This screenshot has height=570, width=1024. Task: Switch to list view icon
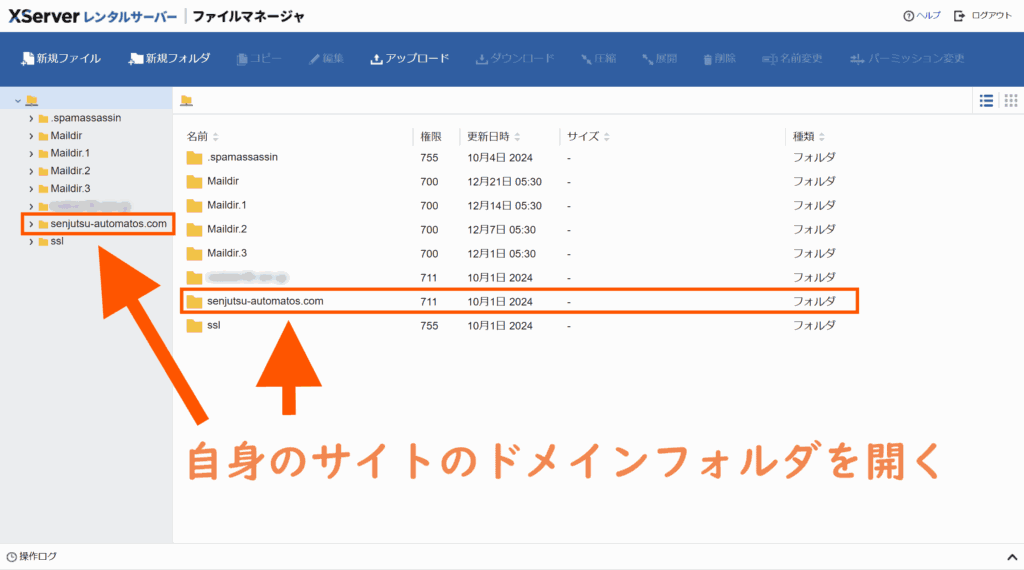tap(986, 100)
